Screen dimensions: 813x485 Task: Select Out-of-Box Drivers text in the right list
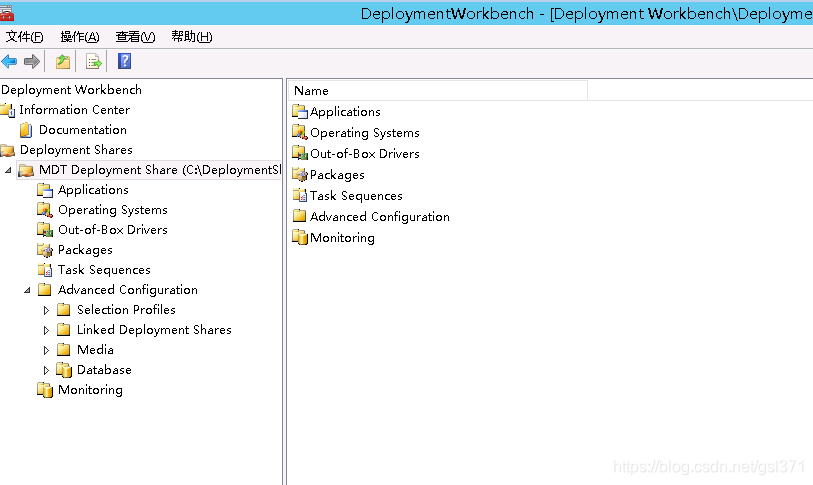[x=365, y=154]
